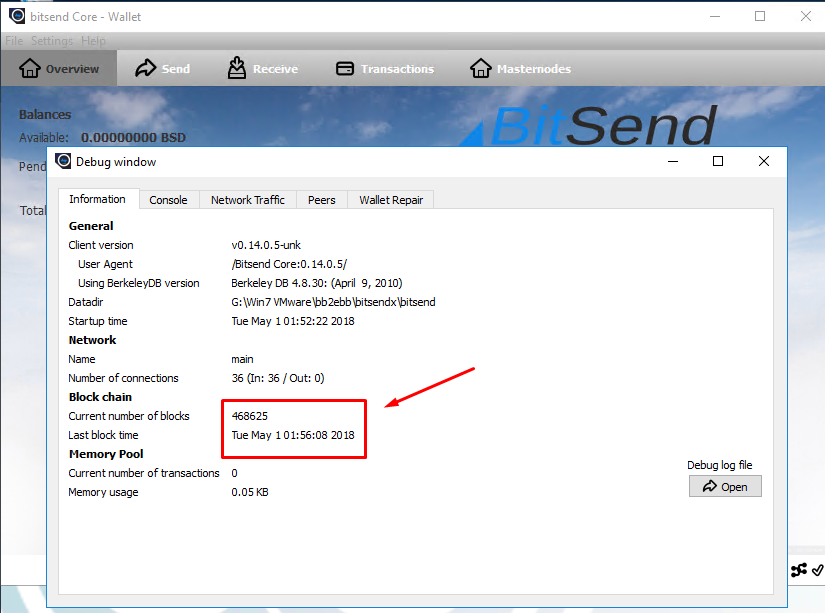
Task: Select startup time Tue May 1 01:52:22 2018
Action: (x=293, y=321)
